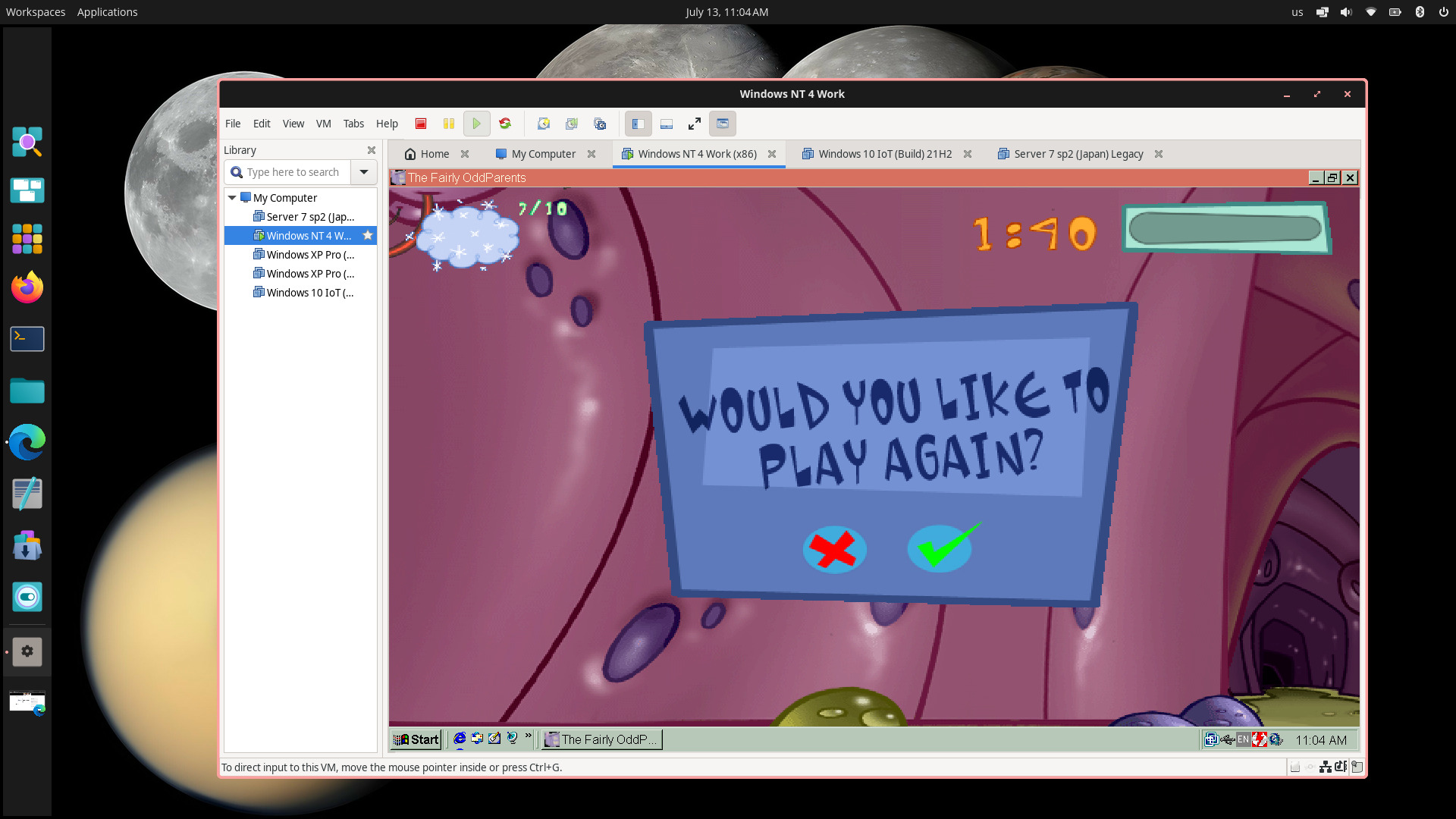Click the guest taskbar clock 11:04 AM
Image resolution: width=1456 pixels, height=819 pixels.
point(1321,740)
